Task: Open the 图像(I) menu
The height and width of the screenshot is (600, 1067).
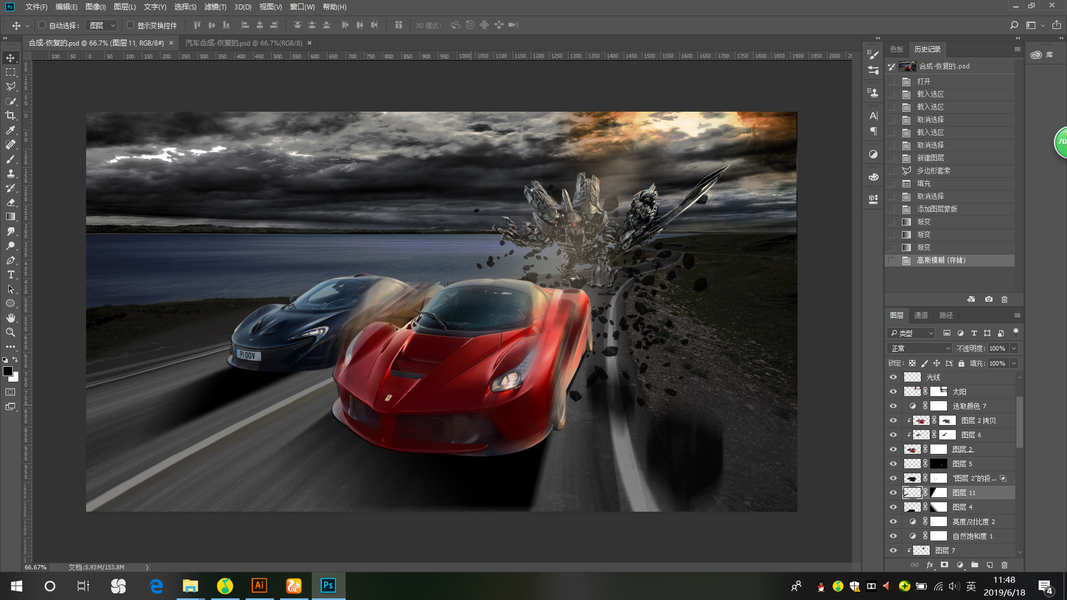Action: (95, 7)
